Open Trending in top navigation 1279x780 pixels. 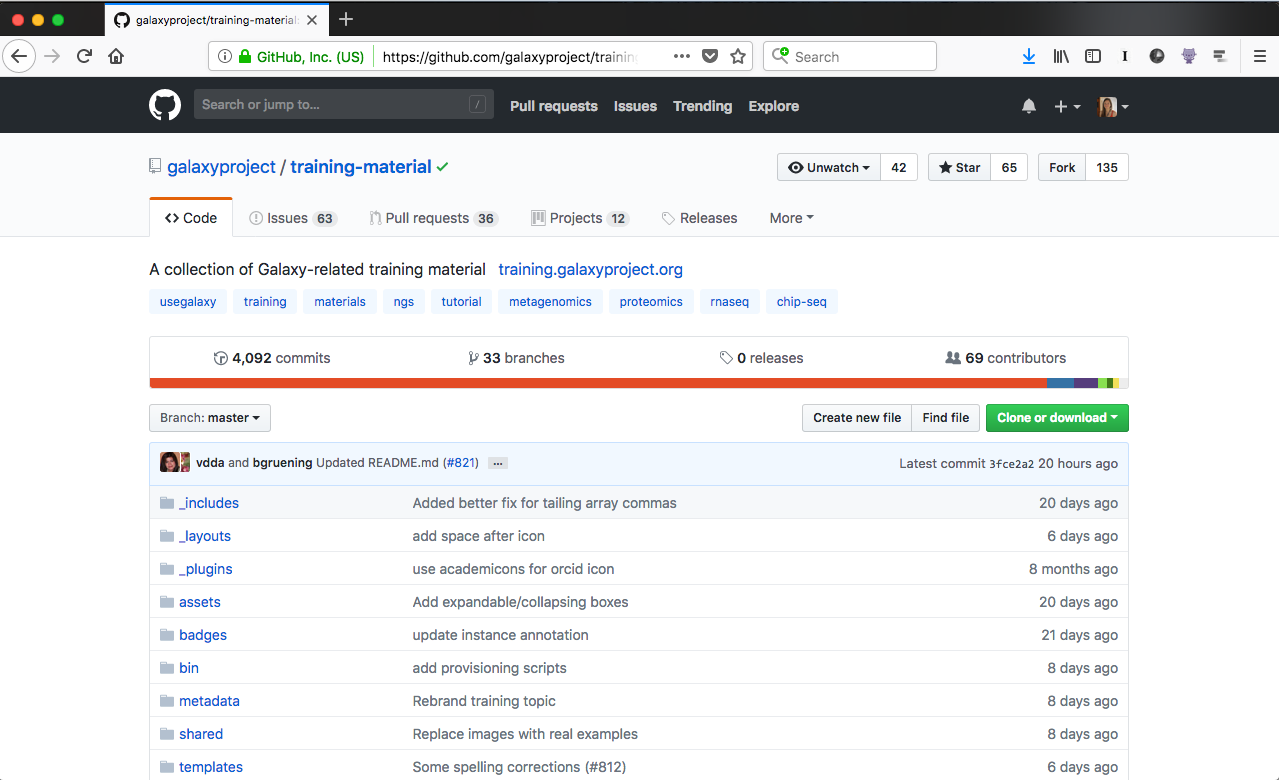coord(702,106)
